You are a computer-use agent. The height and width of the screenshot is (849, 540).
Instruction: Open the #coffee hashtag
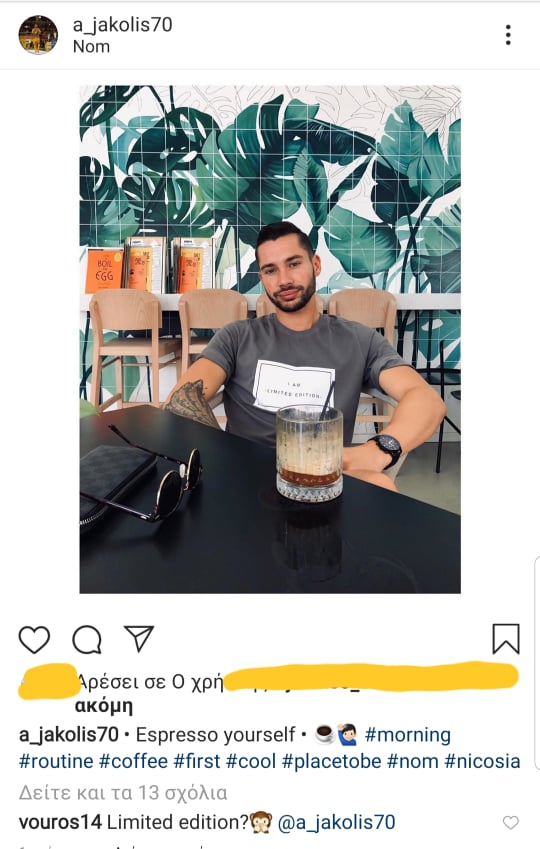(x=133, y=761)
